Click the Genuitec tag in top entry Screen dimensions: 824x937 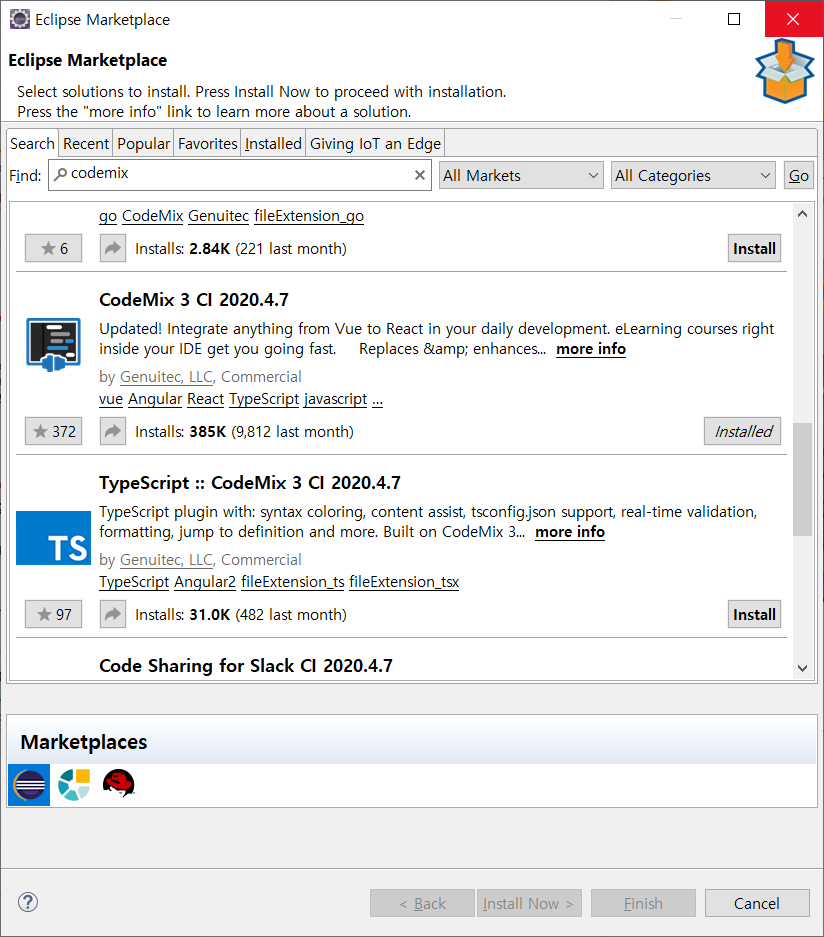[x=218, y=216]
